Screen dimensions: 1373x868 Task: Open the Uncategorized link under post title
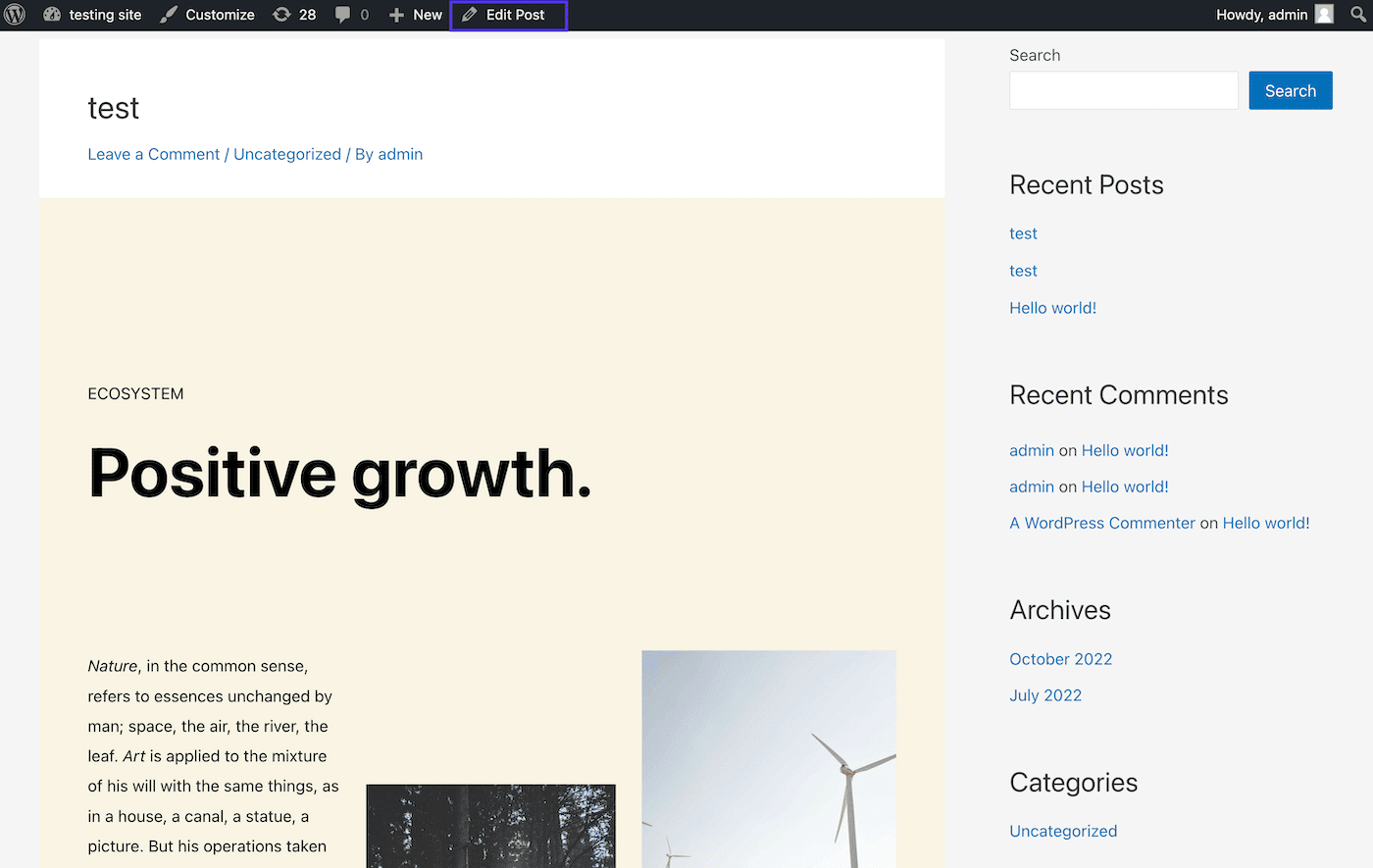click(x=287, y=154)
